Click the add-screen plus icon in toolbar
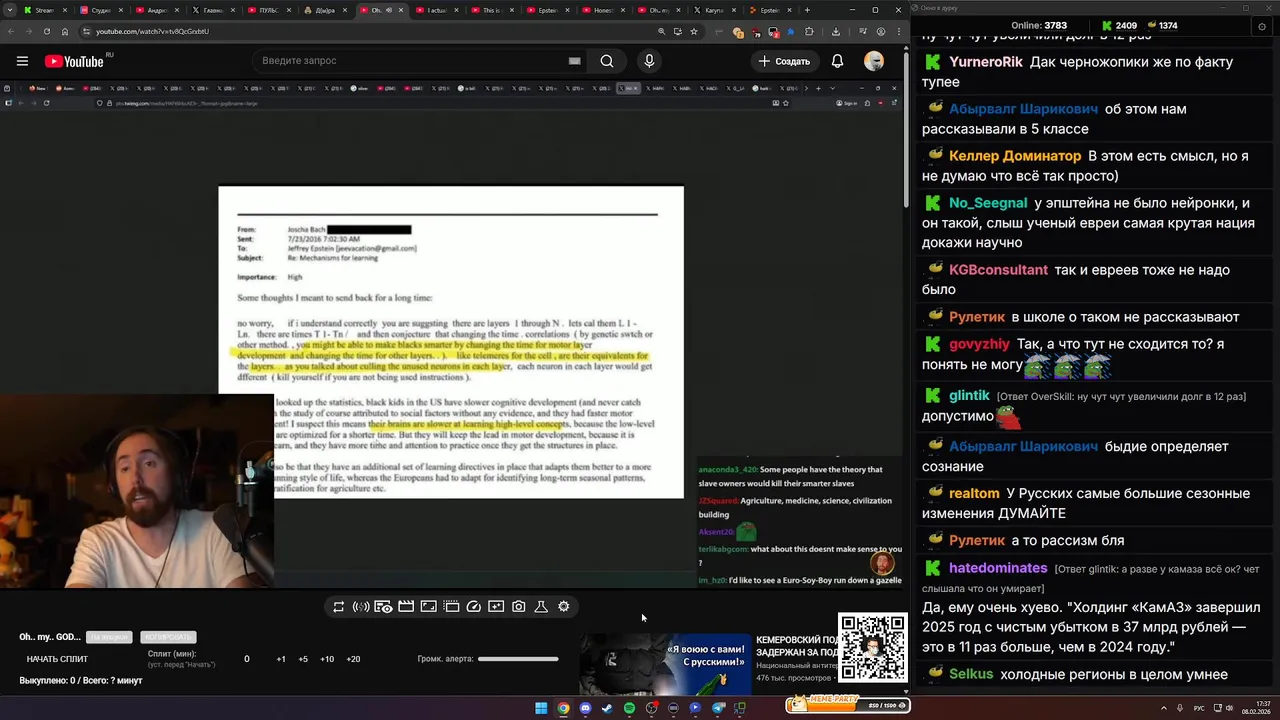1280x720 pixels. pos(496,607)
